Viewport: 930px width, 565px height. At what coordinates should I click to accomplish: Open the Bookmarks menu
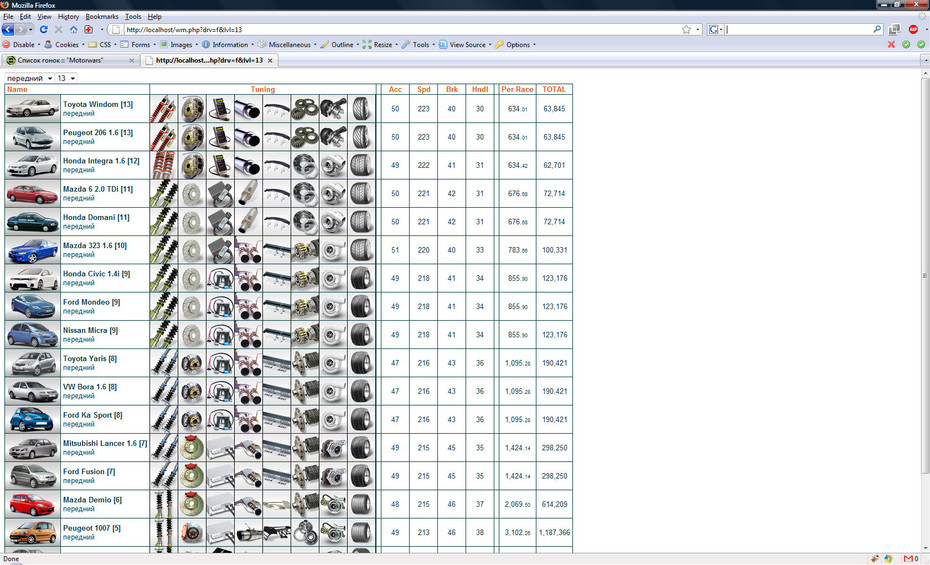point(101,17)
